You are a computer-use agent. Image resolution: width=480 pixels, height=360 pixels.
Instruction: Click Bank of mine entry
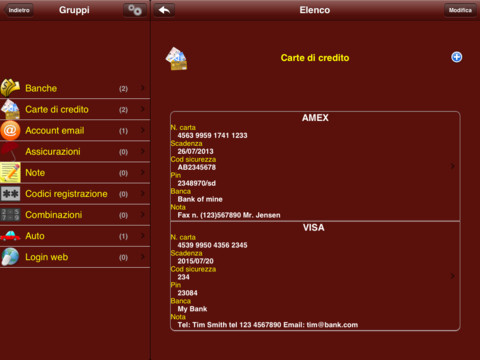coord(200,199)
